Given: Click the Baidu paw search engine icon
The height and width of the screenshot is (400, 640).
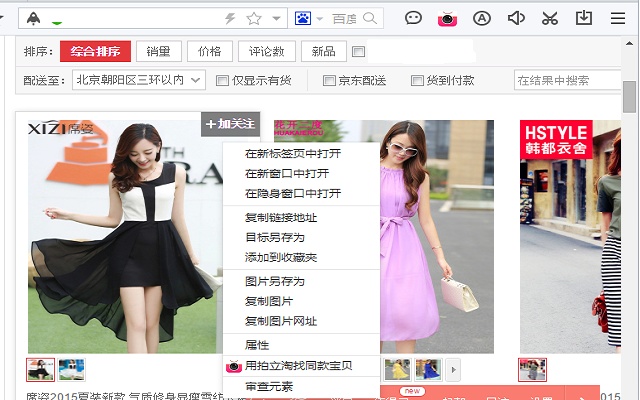Looking at the screenshot, I should coord(303,18).
